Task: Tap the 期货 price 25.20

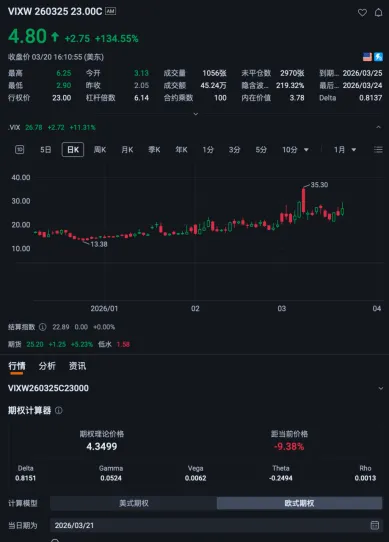Action: (x=35, y=344)
